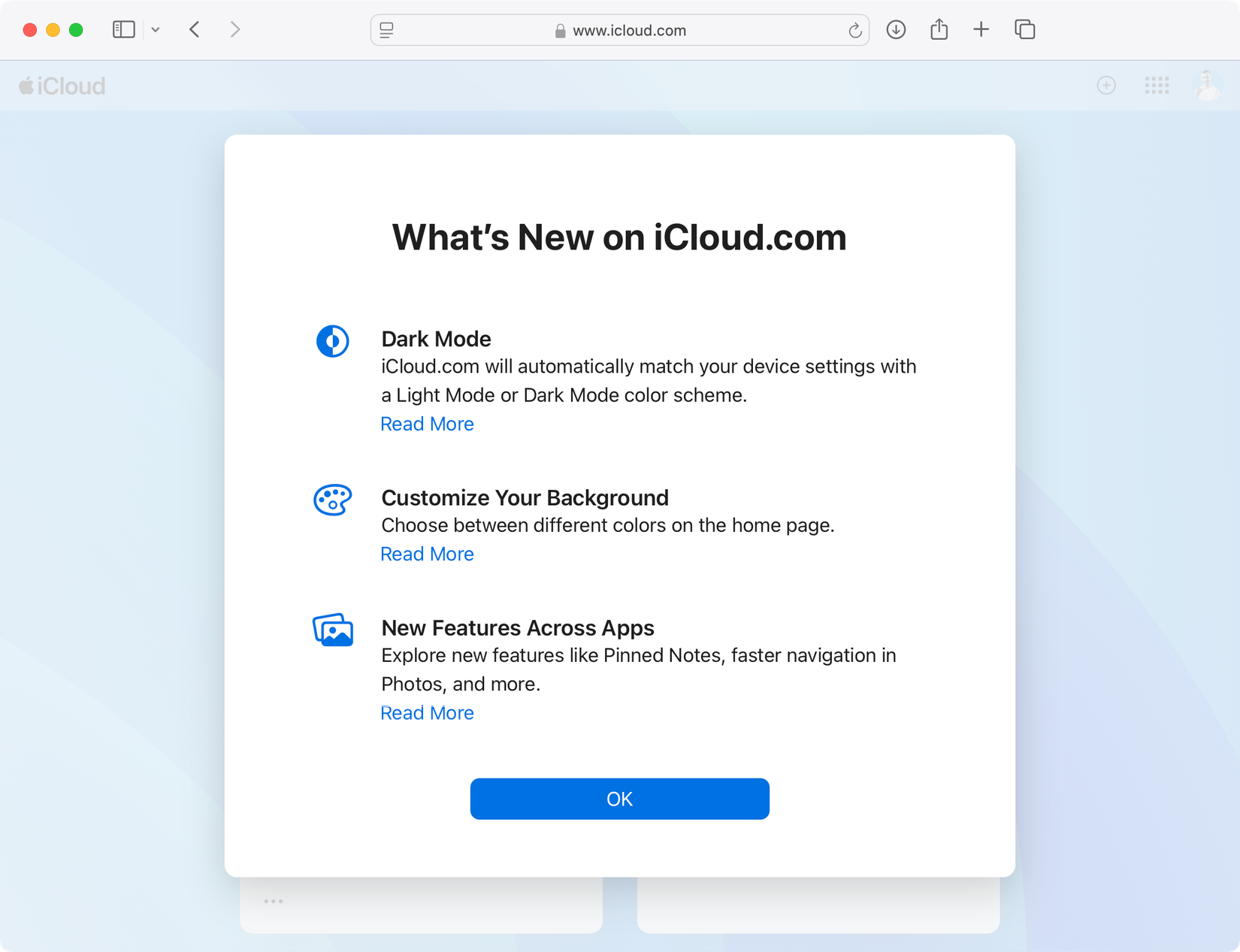Read More about Customize Your Background
The height and width of the screenshot is (952, 1240).
427,554
